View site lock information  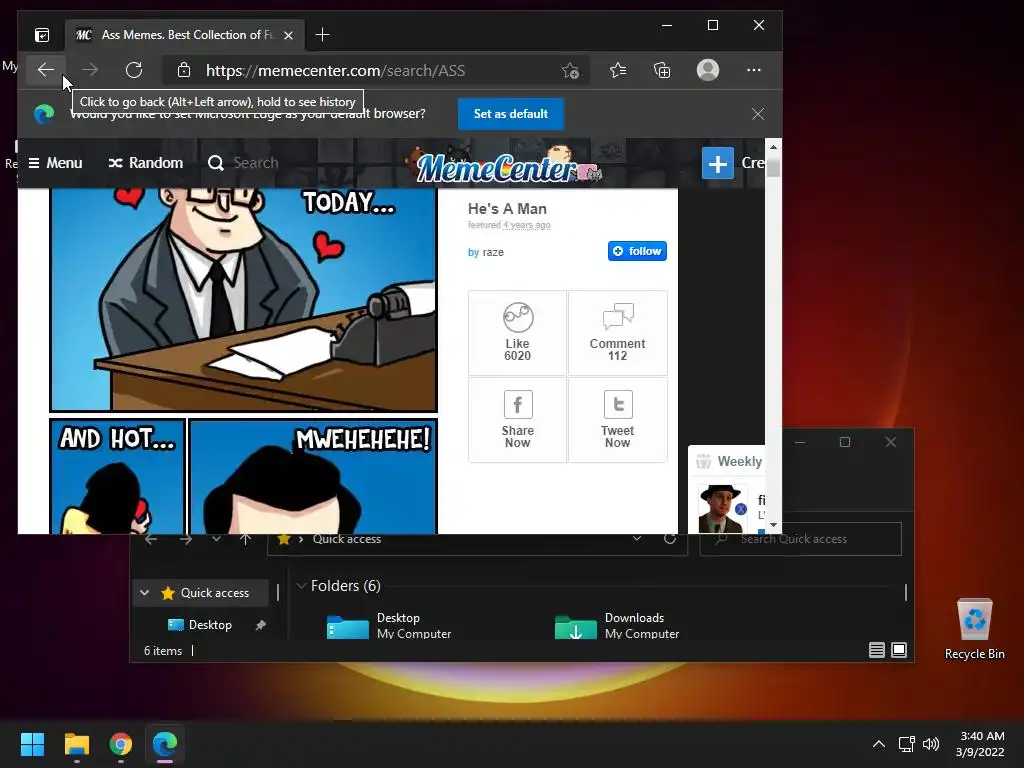point(184,70)
